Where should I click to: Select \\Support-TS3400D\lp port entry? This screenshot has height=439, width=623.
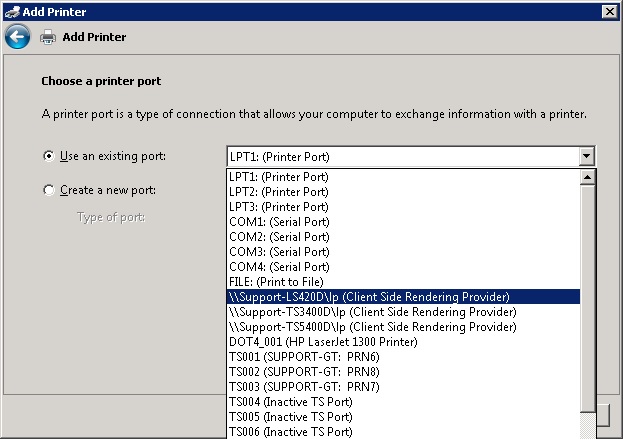[x=372, y=312]
